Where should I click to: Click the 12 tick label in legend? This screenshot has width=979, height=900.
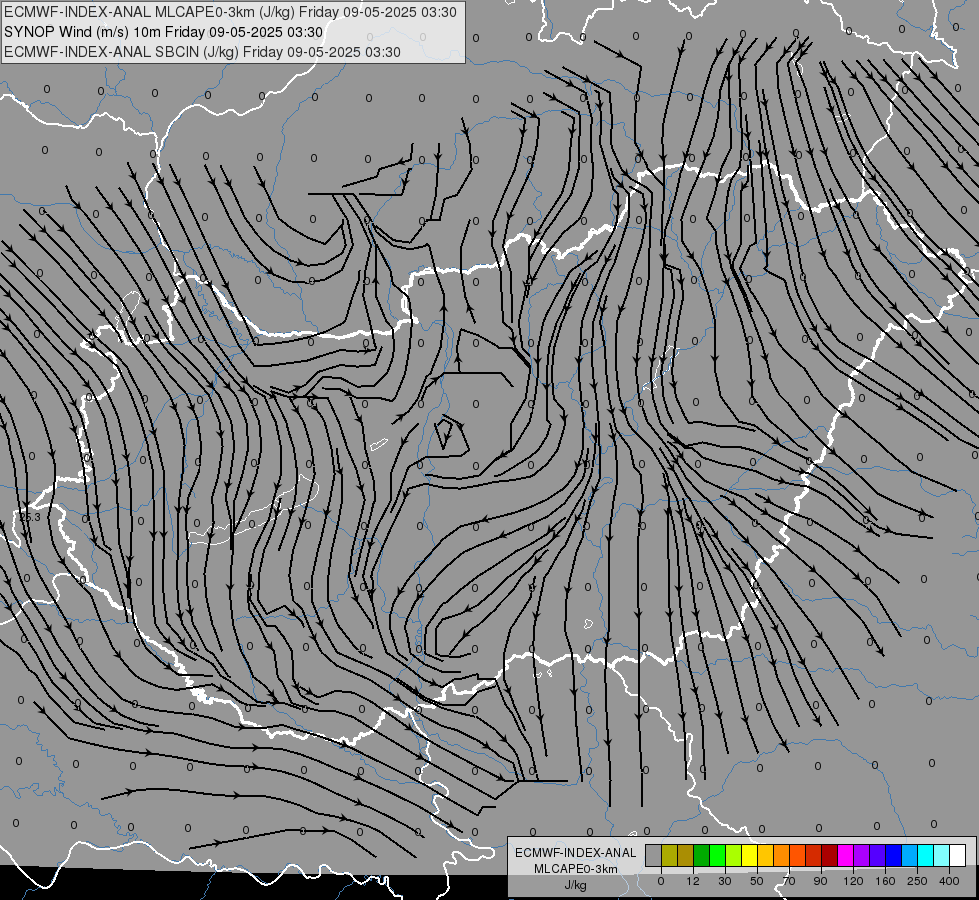693,881
